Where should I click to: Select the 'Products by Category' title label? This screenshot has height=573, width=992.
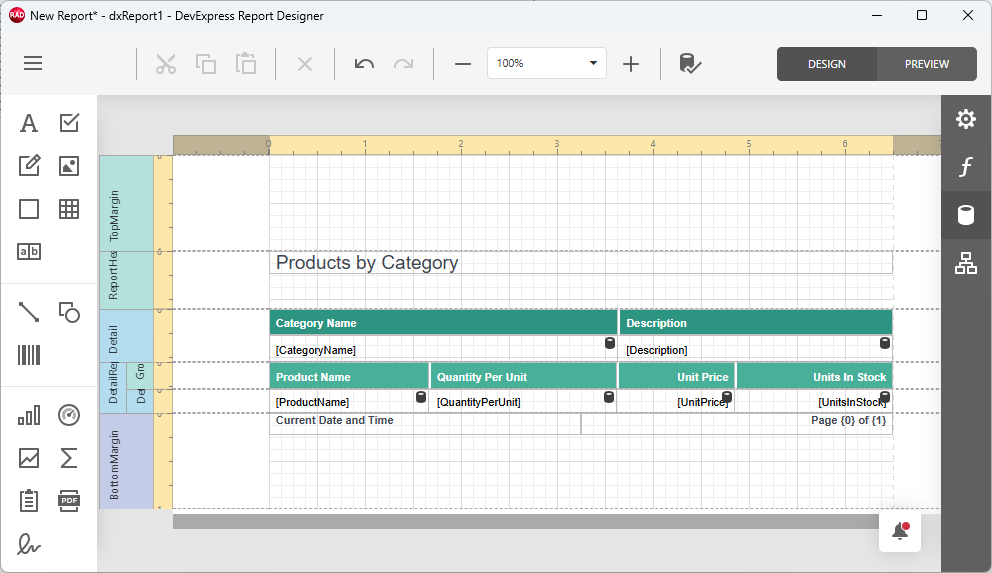pos(581,262)
